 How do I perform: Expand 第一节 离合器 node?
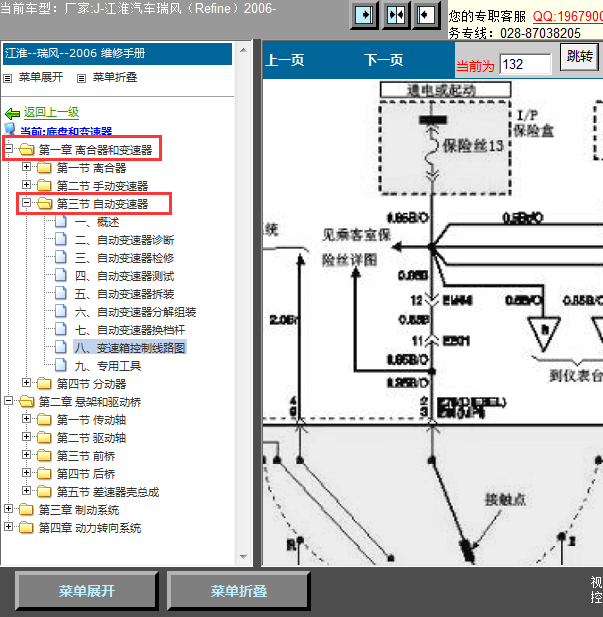(x=26, y=166)
